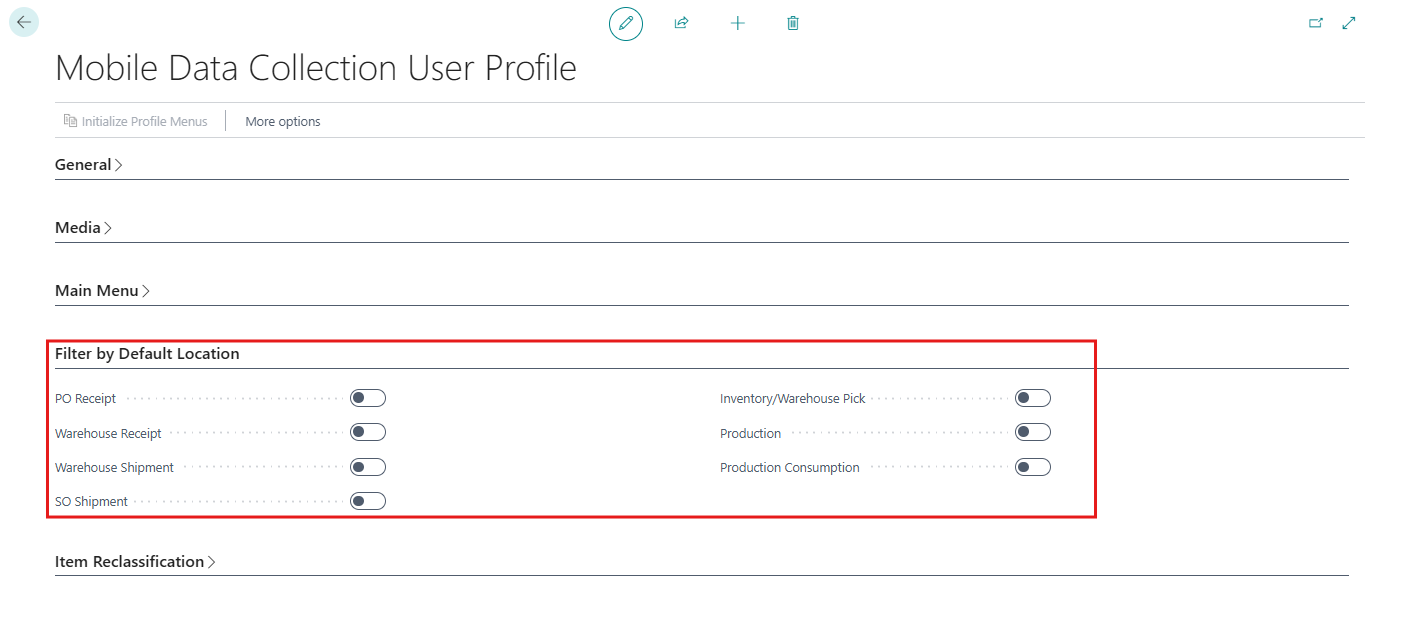Expand the Main Menu section
The width and height of the screenshot is (1412, 619).
(101, 290)
